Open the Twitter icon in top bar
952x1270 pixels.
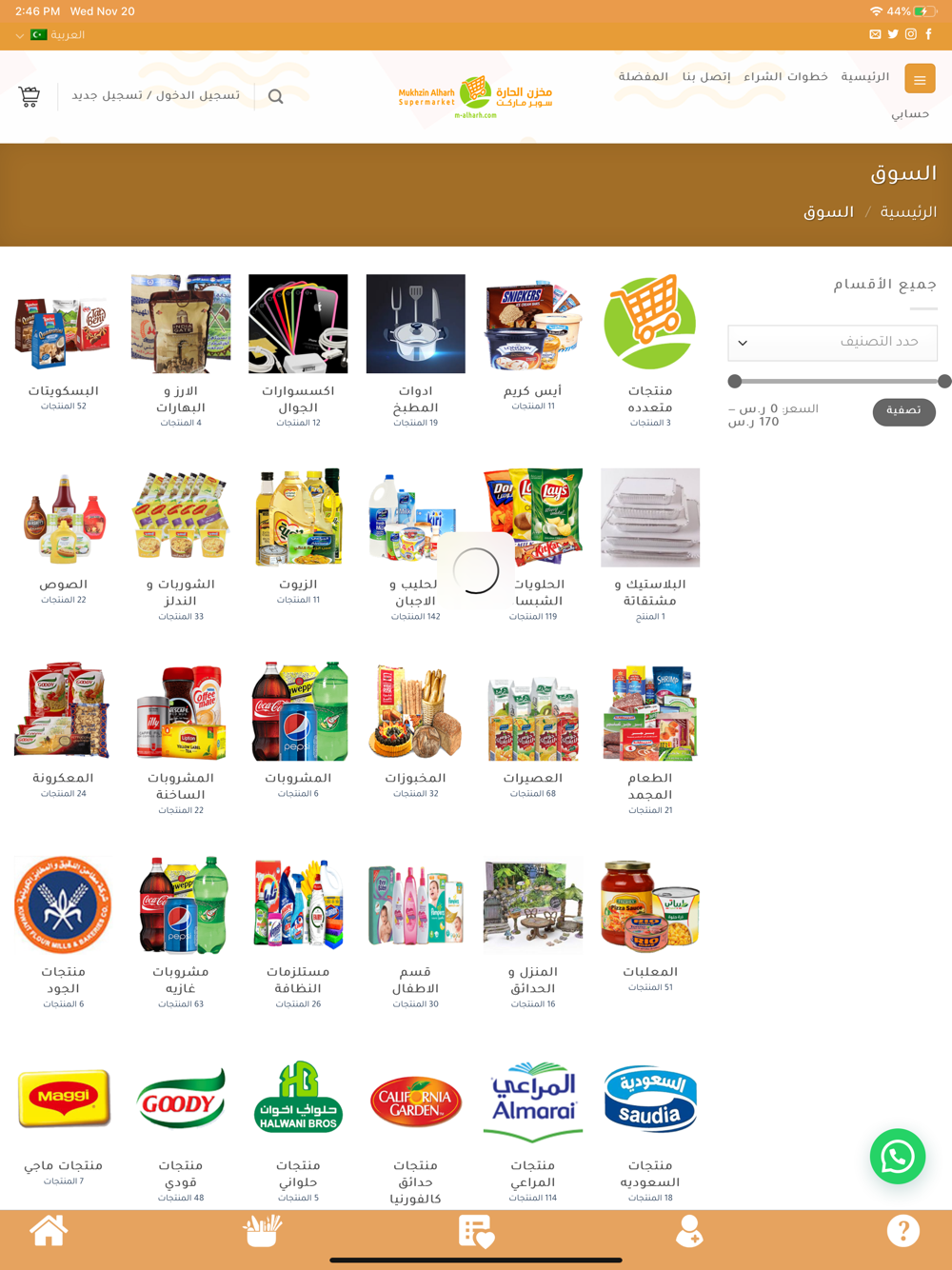tap(893, 34)
